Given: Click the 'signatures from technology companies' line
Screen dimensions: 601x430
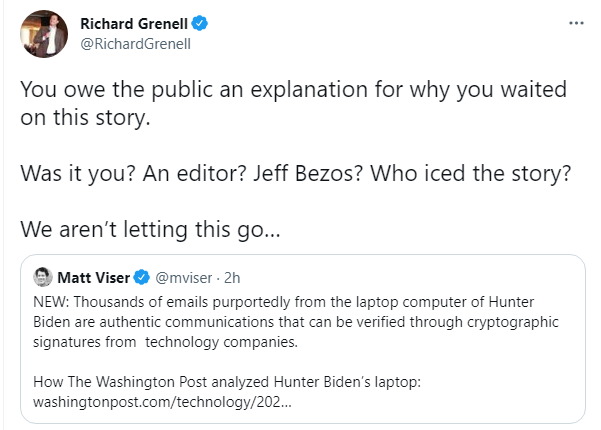Looking at the screenshot, I should coord(165,342).
